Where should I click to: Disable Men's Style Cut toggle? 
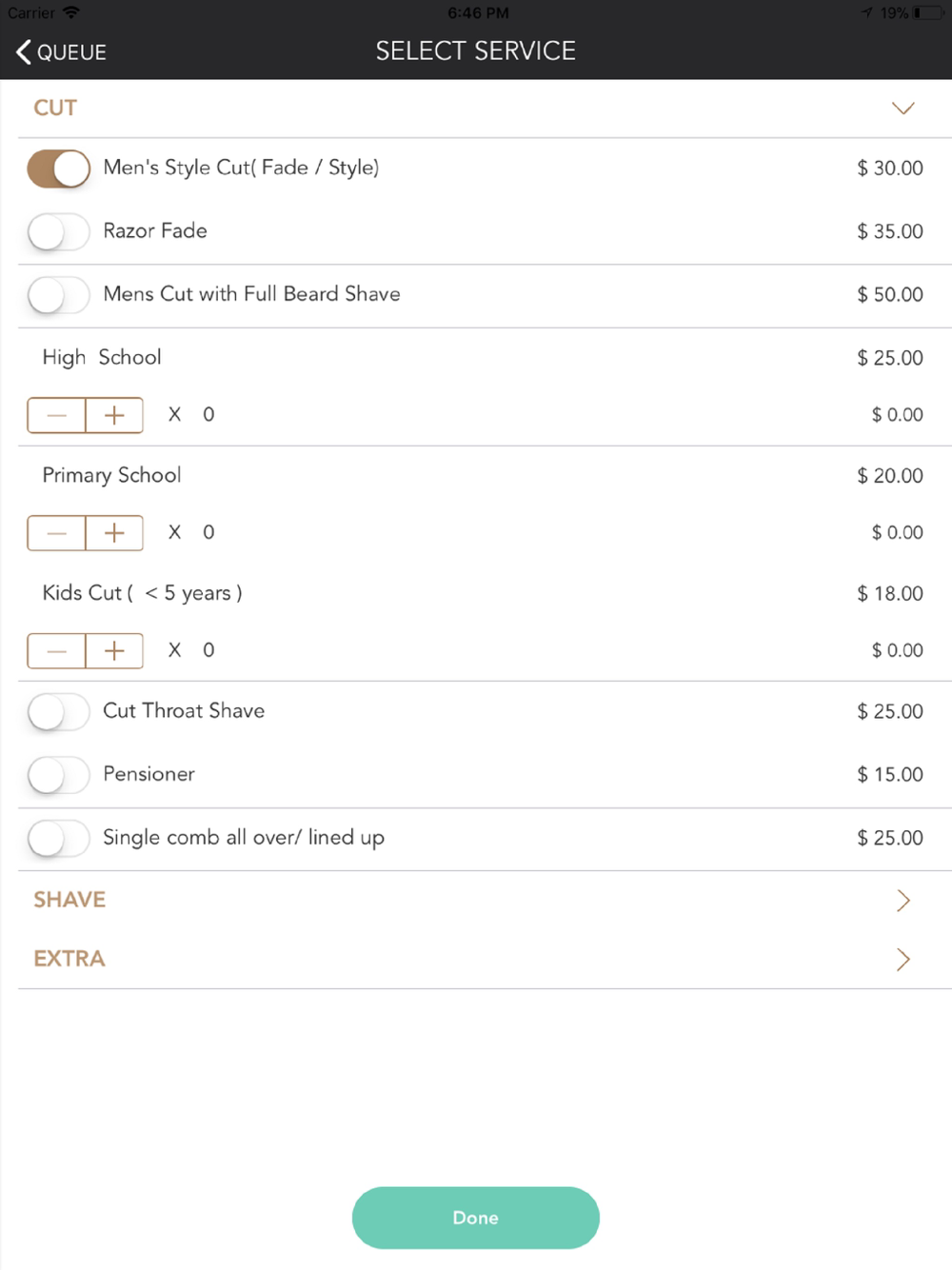[x=59, y=169]
